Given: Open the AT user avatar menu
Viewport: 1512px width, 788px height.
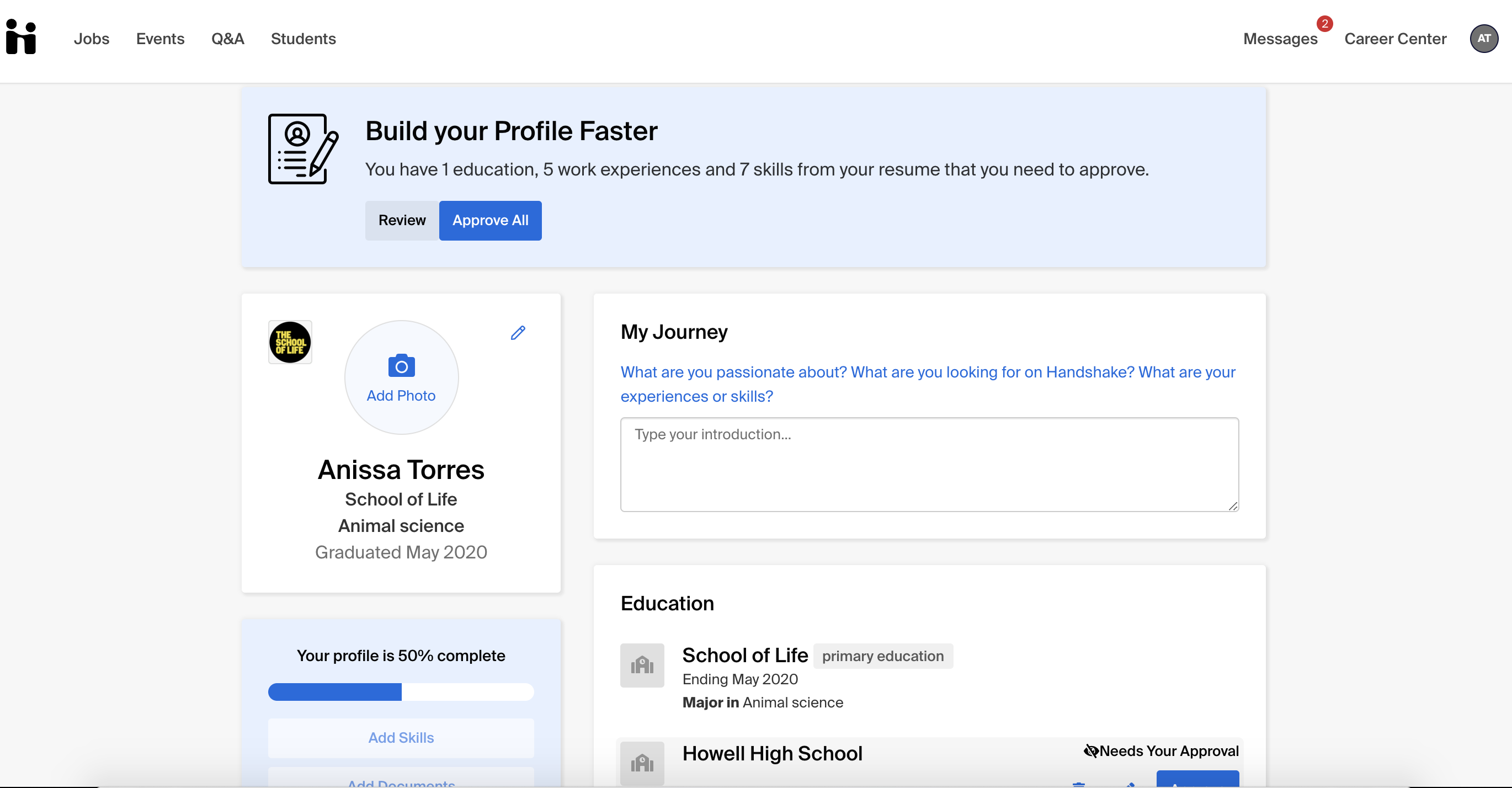Looking at the screenshot, I should (1483, 39).
